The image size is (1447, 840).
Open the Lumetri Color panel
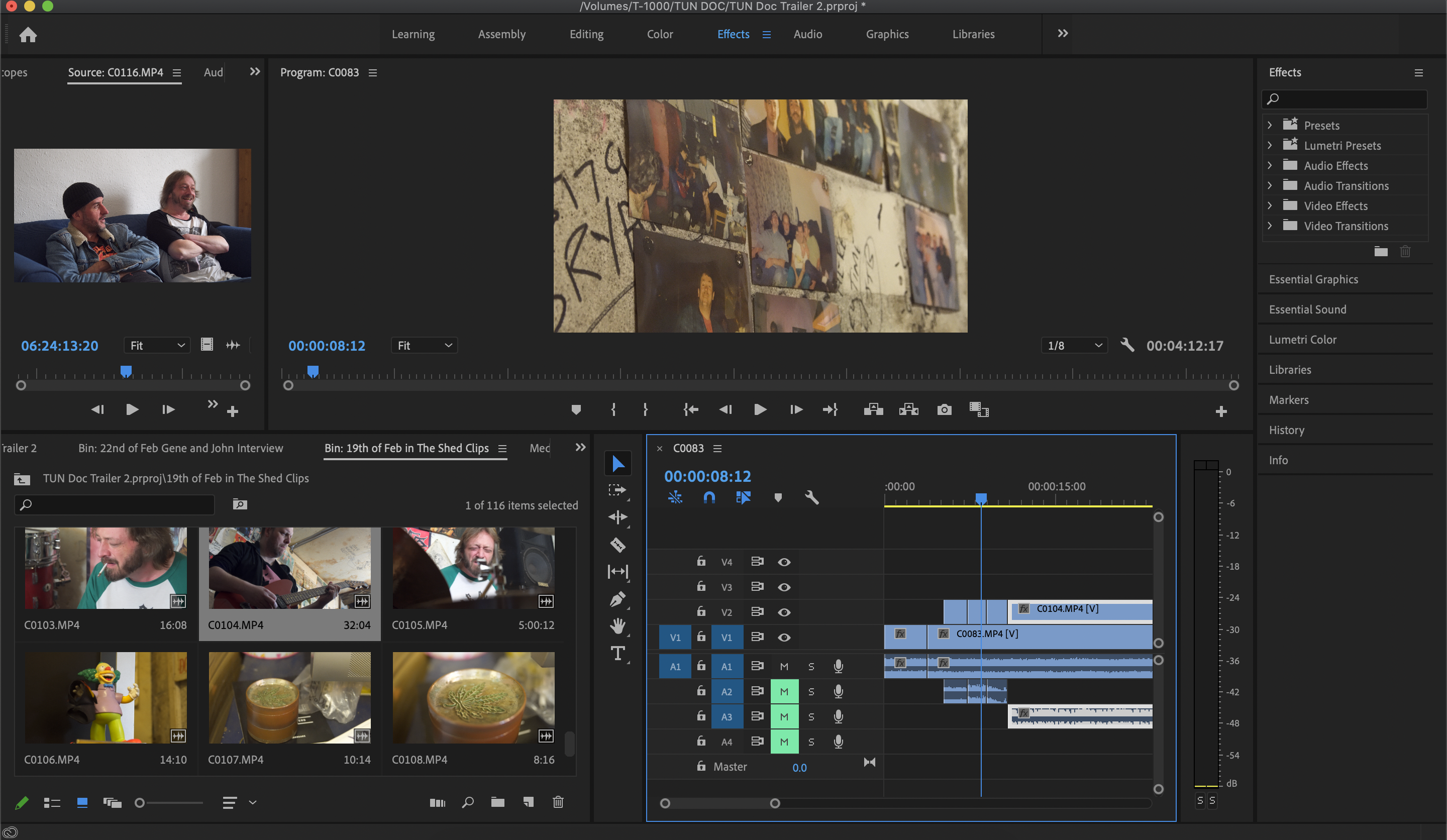point(1302,339)
